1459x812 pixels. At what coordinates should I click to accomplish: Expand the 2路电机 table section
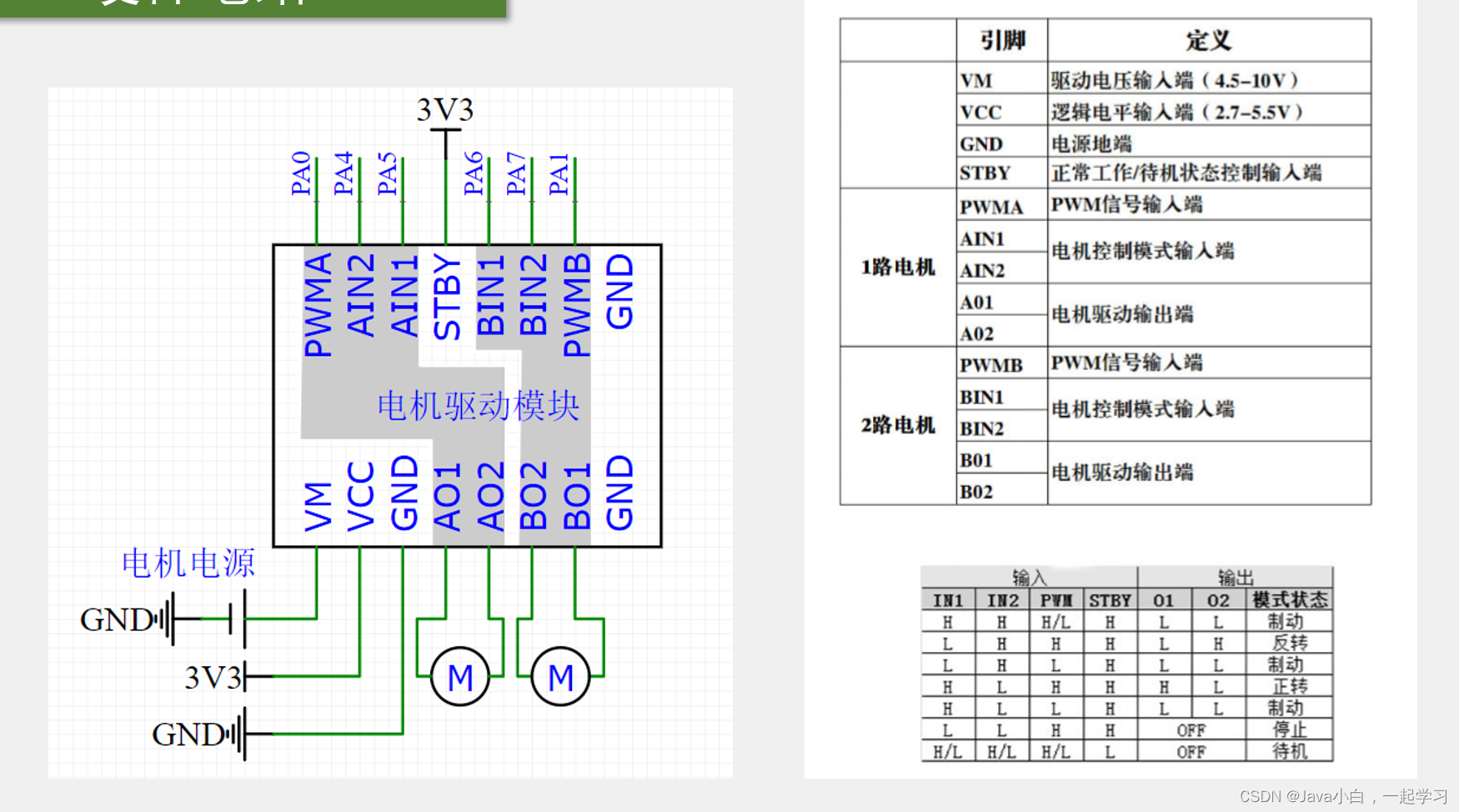pos(897,425)
